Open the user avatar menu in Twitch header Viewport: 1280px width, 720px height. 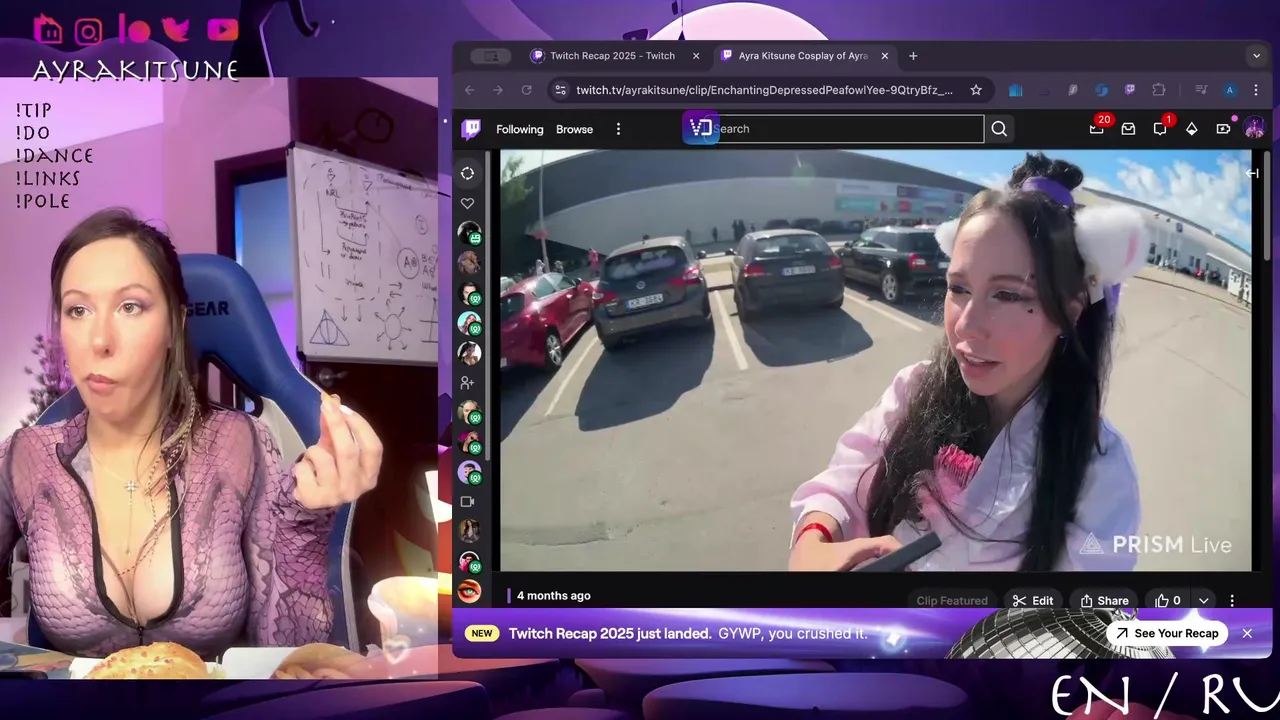click(1254, 129)
